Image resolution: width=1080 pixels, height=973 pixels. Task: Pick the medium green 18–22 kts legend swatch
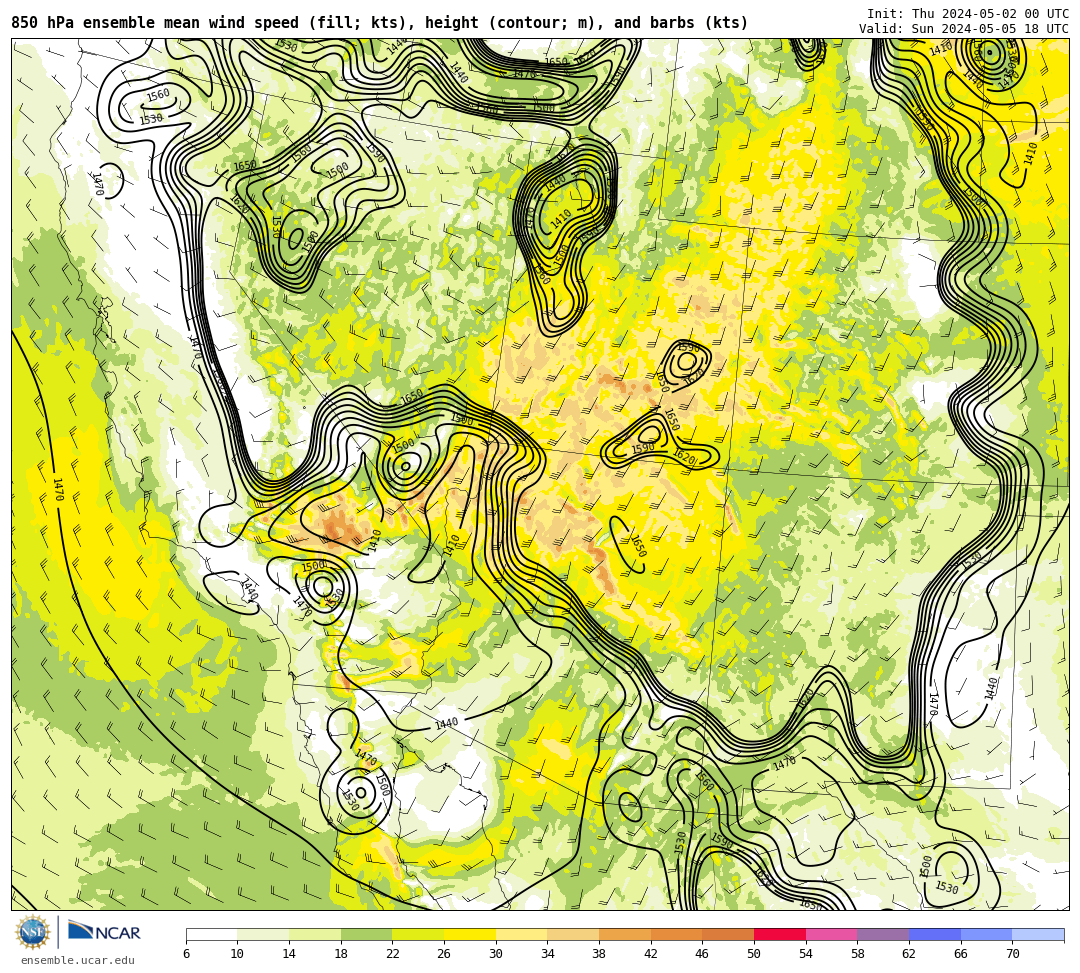pyautogui.click(x=366, y=934)
